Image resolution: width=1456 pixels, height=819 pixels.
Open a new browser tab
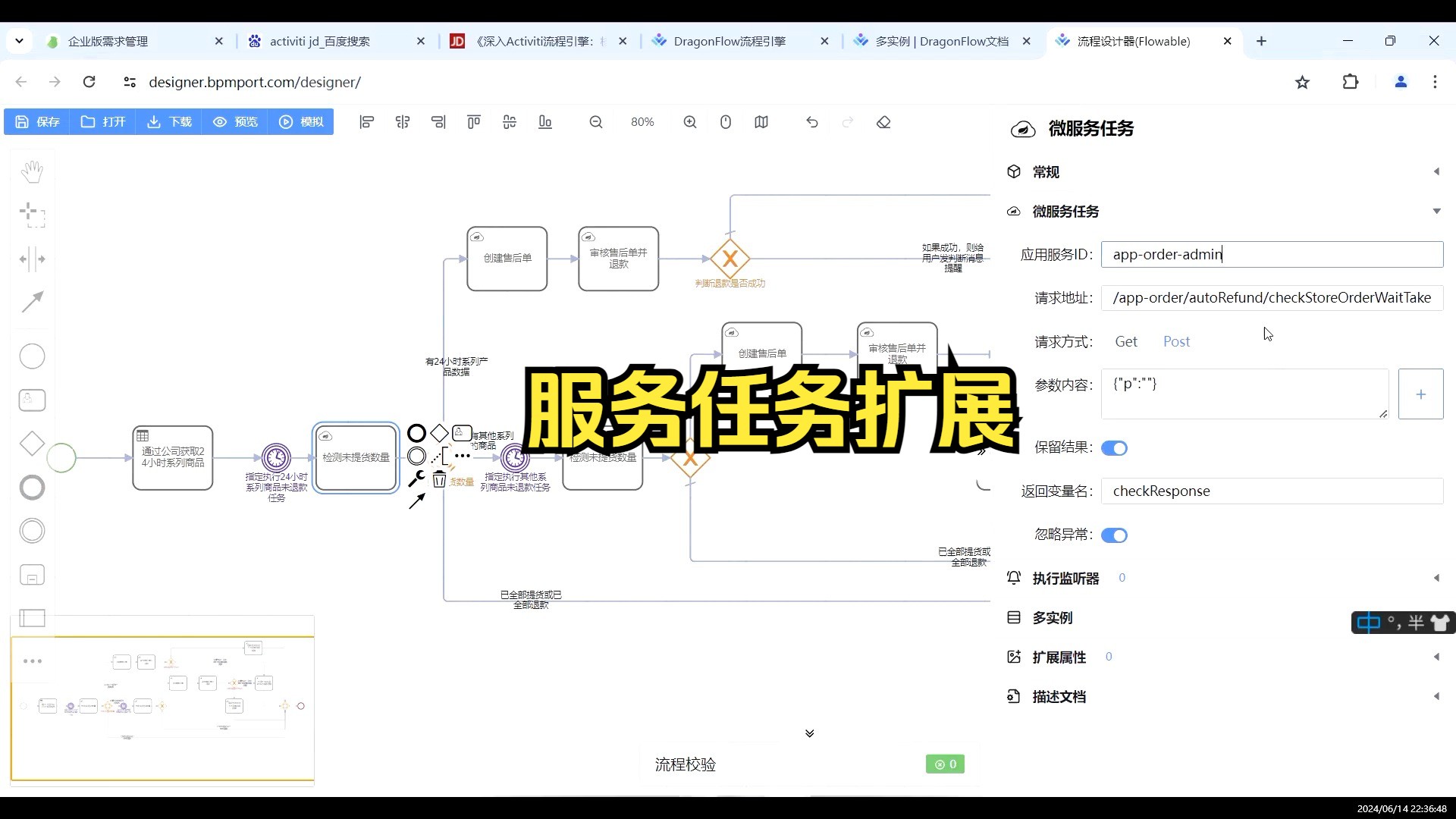[x=1262, y=41]
